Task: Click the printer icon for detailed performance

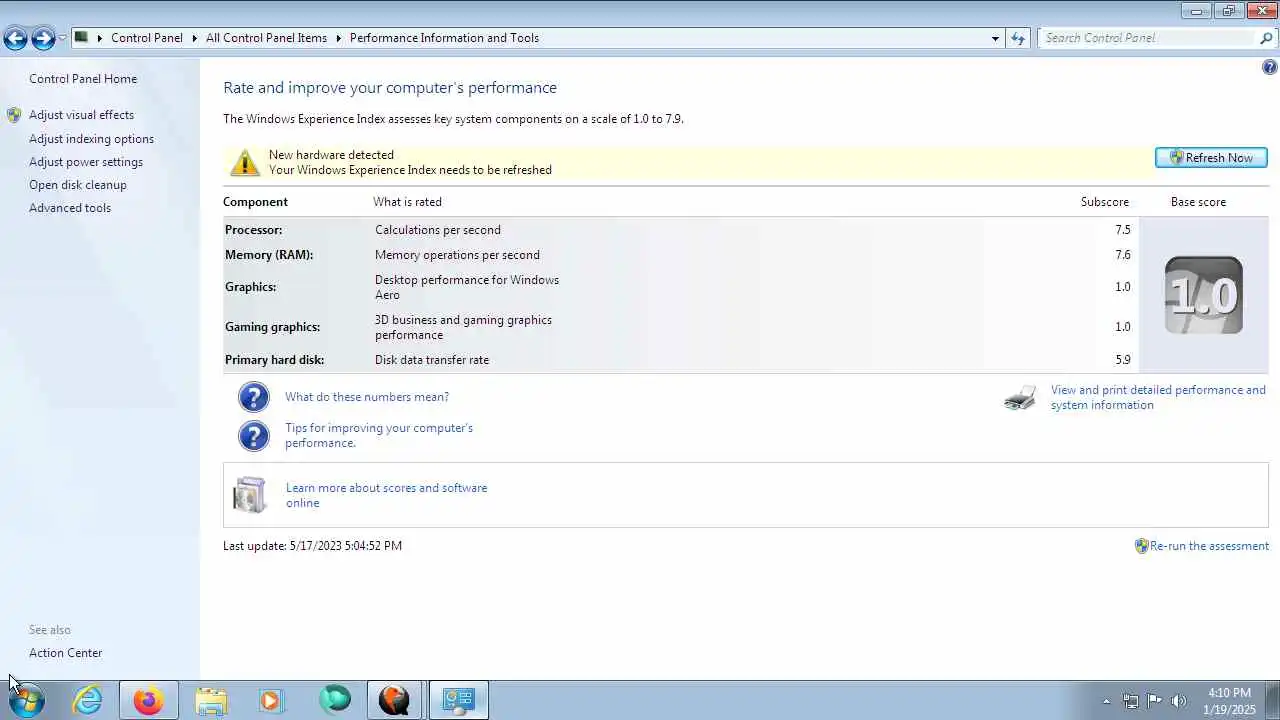Action: (x=1020, y=398)
